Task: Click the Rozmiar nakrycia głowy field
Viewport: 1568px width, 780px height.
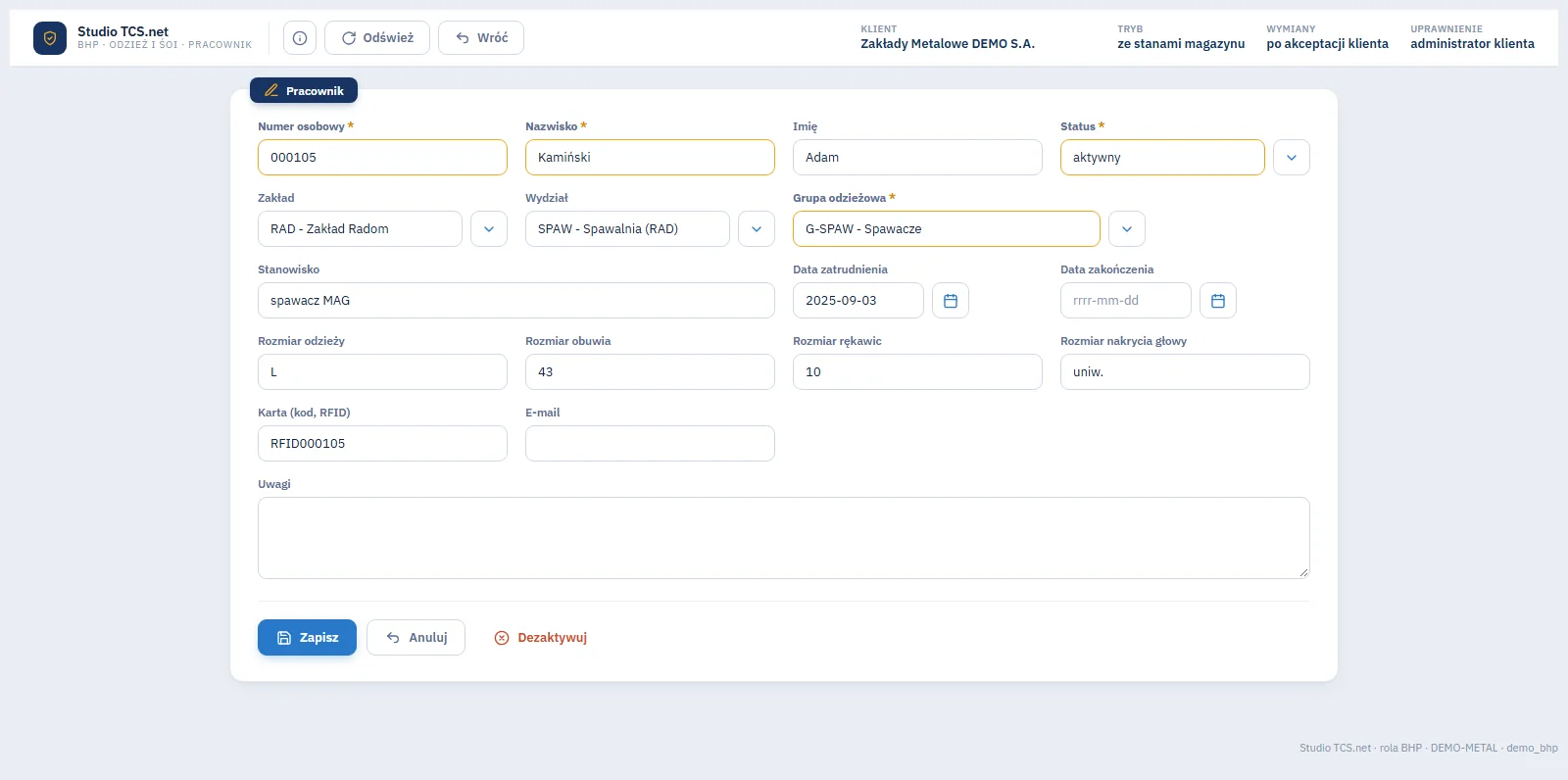Action: pos(1185,372)
